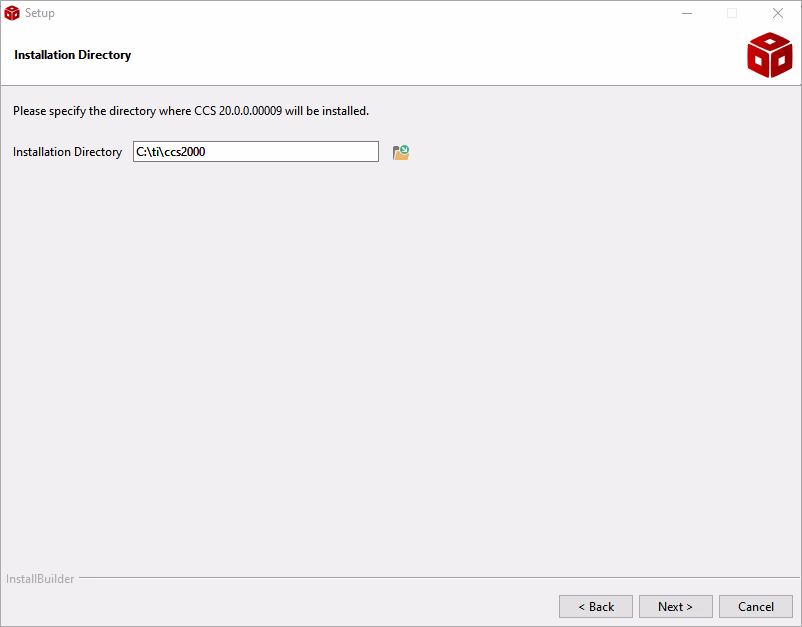Open the folder browse dialog icon

coord(401,152)
